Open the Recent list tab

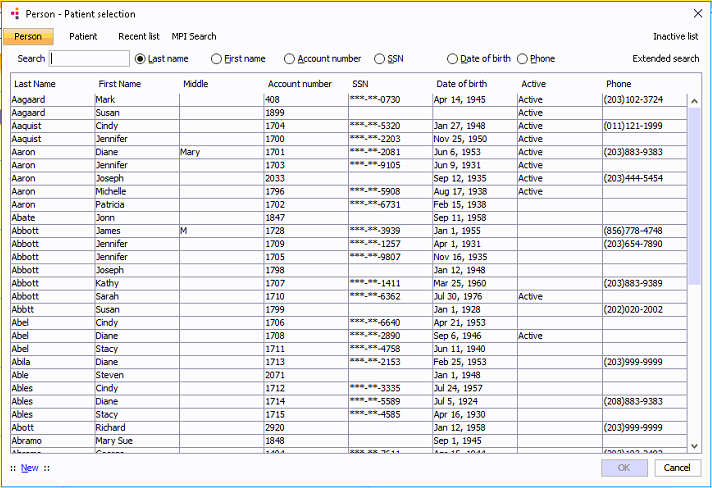(x=138, y=36)
